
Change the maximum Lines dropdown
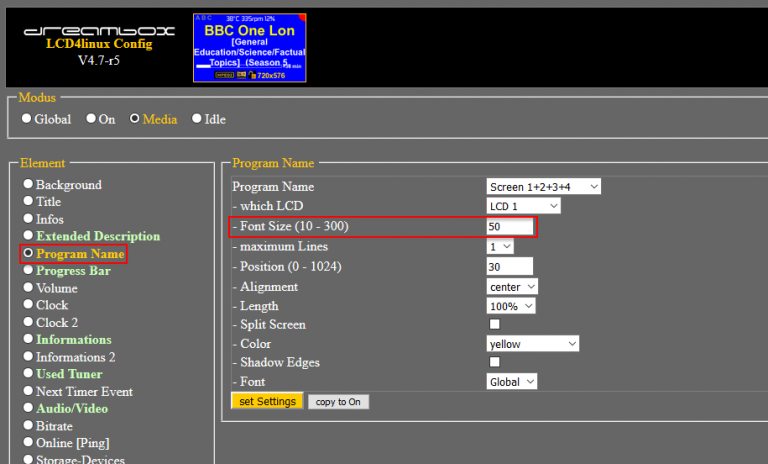[x=500, y=246]
